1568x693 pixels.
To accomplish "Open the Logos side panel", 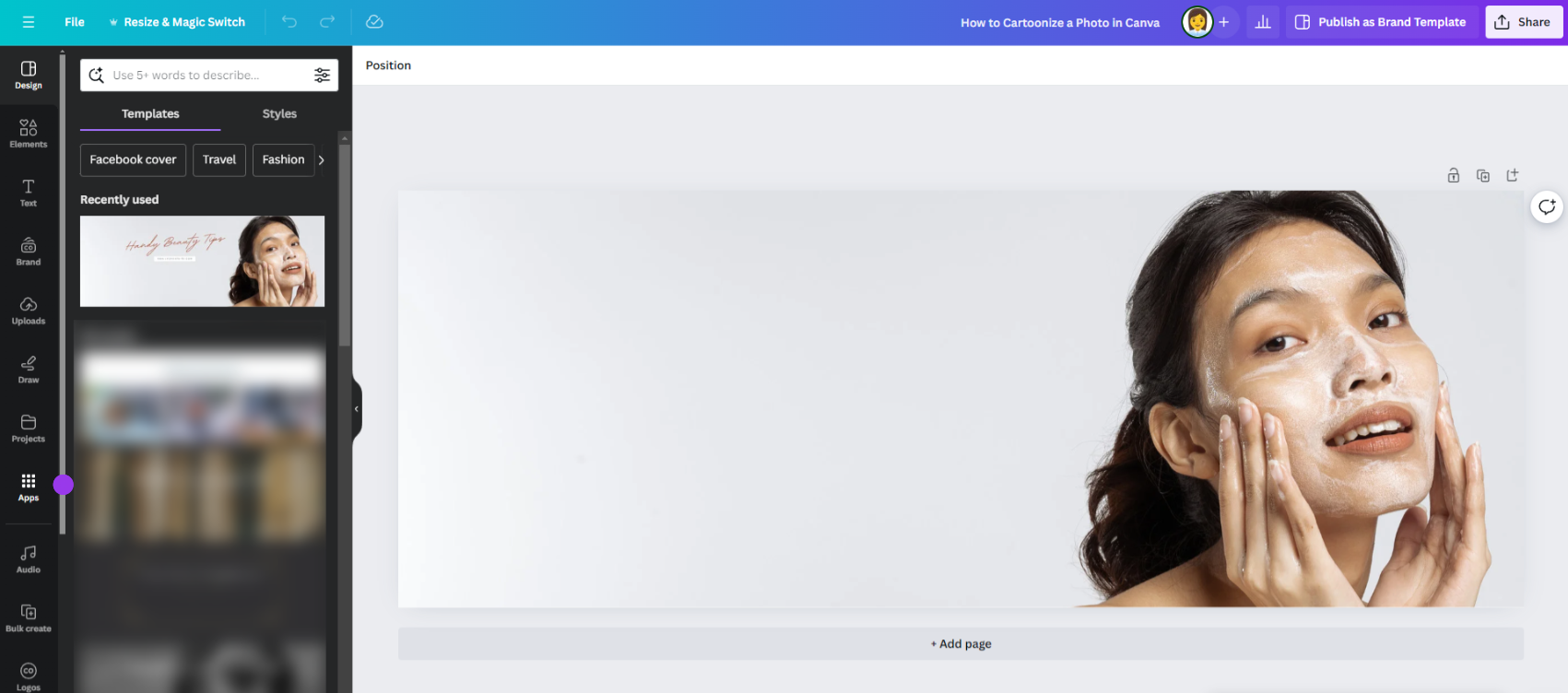I will click(x=29, y=676).
